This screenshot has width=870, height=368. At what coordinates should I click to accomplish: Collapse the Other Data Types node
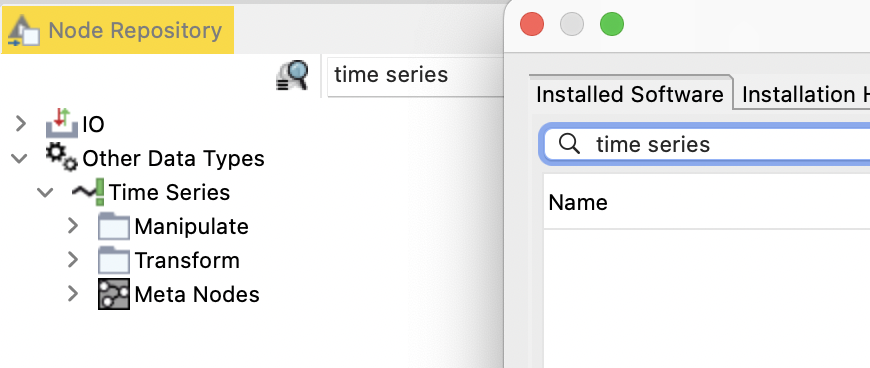[19, 159]
